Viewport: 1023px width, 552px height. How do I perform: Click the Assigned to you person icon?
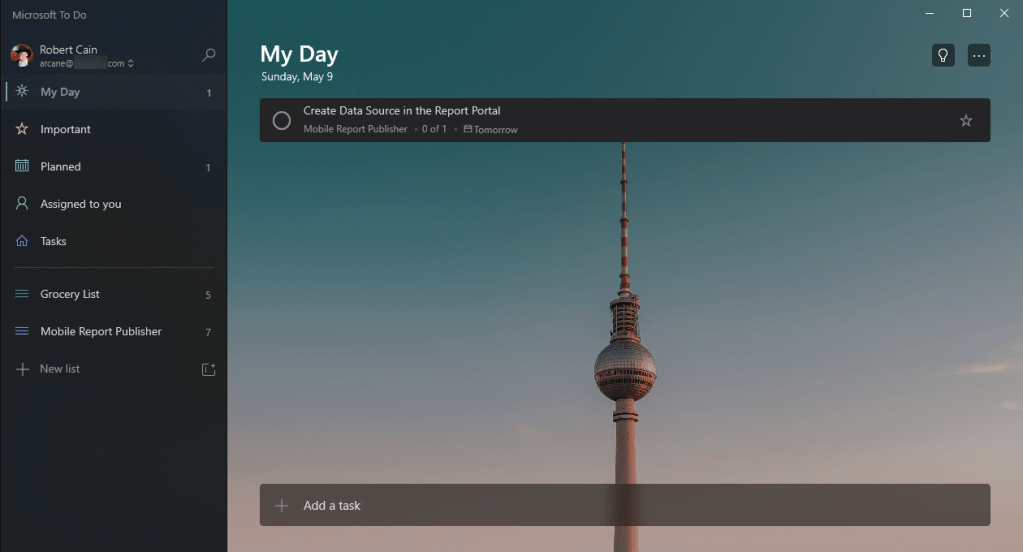point(22,203)
